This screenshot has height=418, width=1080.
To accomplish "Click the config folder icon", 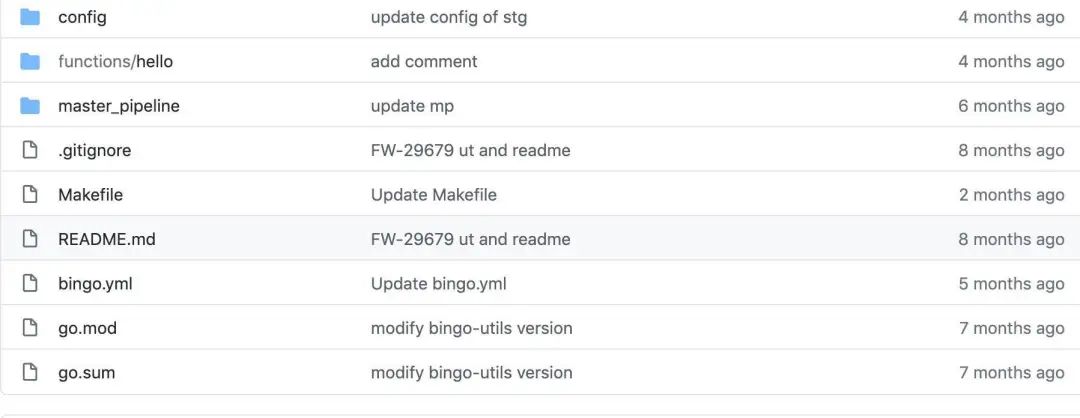I will 30,17.
